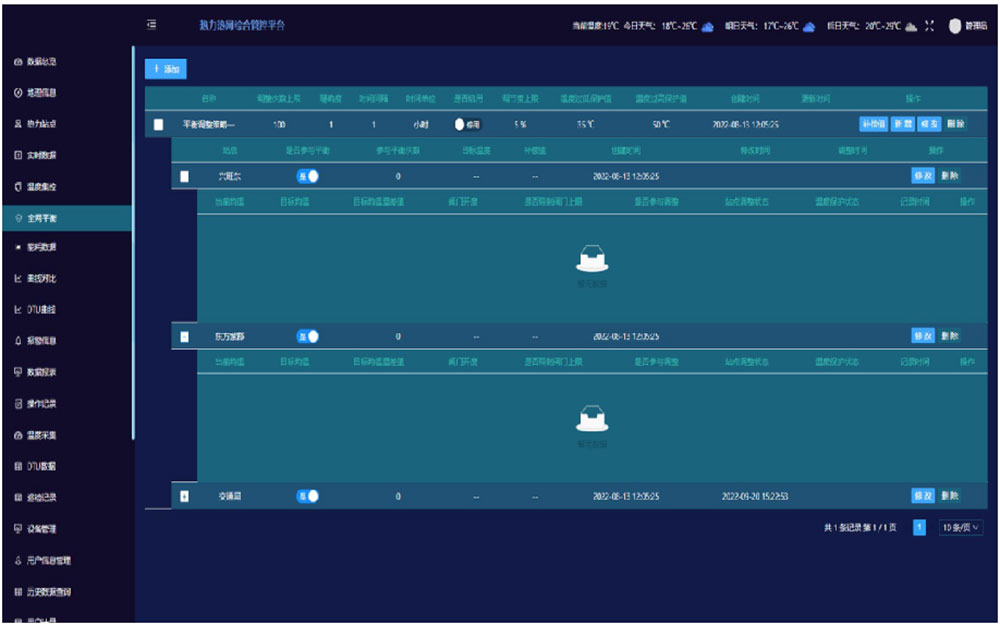Click the record count text beside pagination
This screenshot has height=625, width=1000.
click(860, 527)
